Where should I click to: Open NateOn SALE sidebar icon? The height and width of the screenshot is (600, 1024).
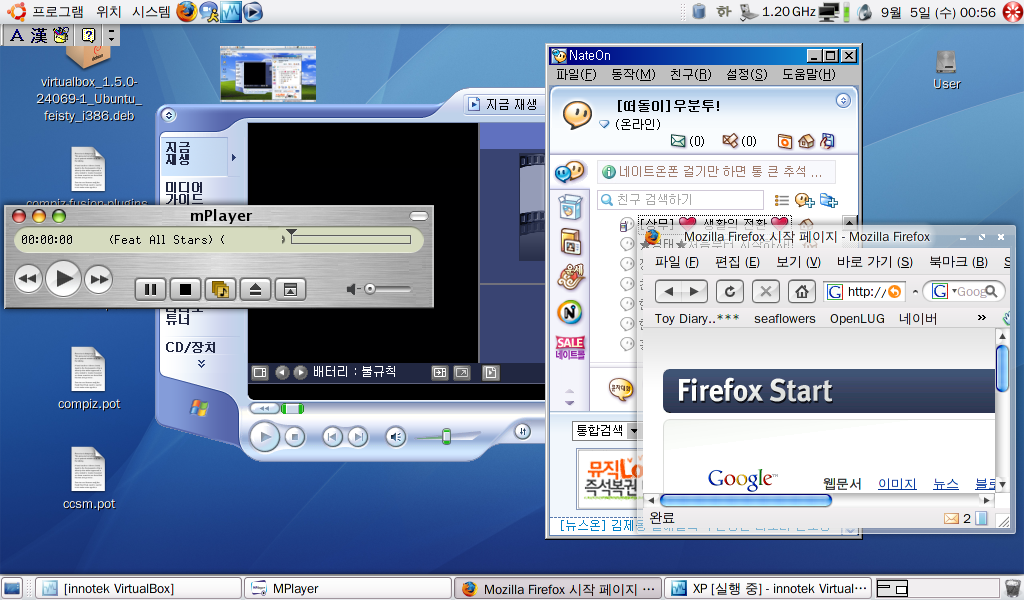(x=570, y=347)
